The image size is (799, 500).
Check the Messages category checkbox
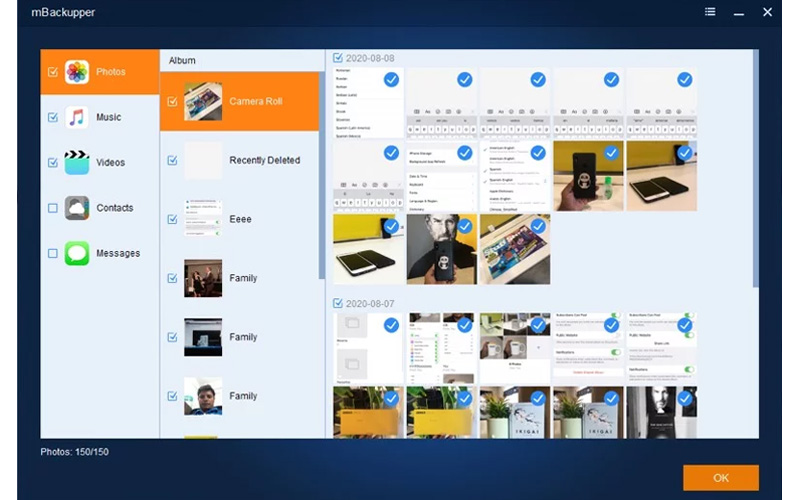click(x=52, y=253)
